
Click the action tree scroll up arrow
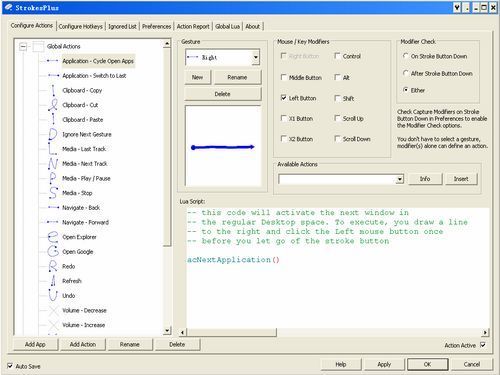[167, 44]
